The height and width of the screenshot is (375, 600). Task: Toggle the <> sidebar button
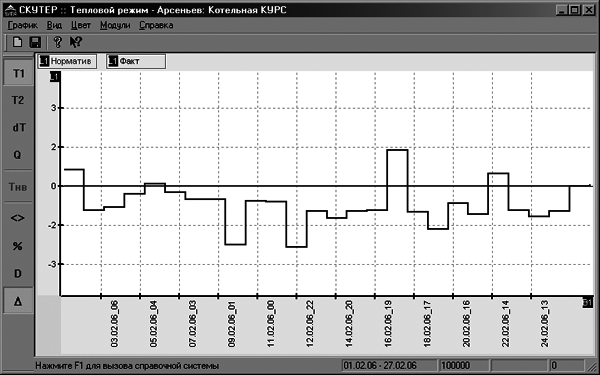[x=18, y=218]
